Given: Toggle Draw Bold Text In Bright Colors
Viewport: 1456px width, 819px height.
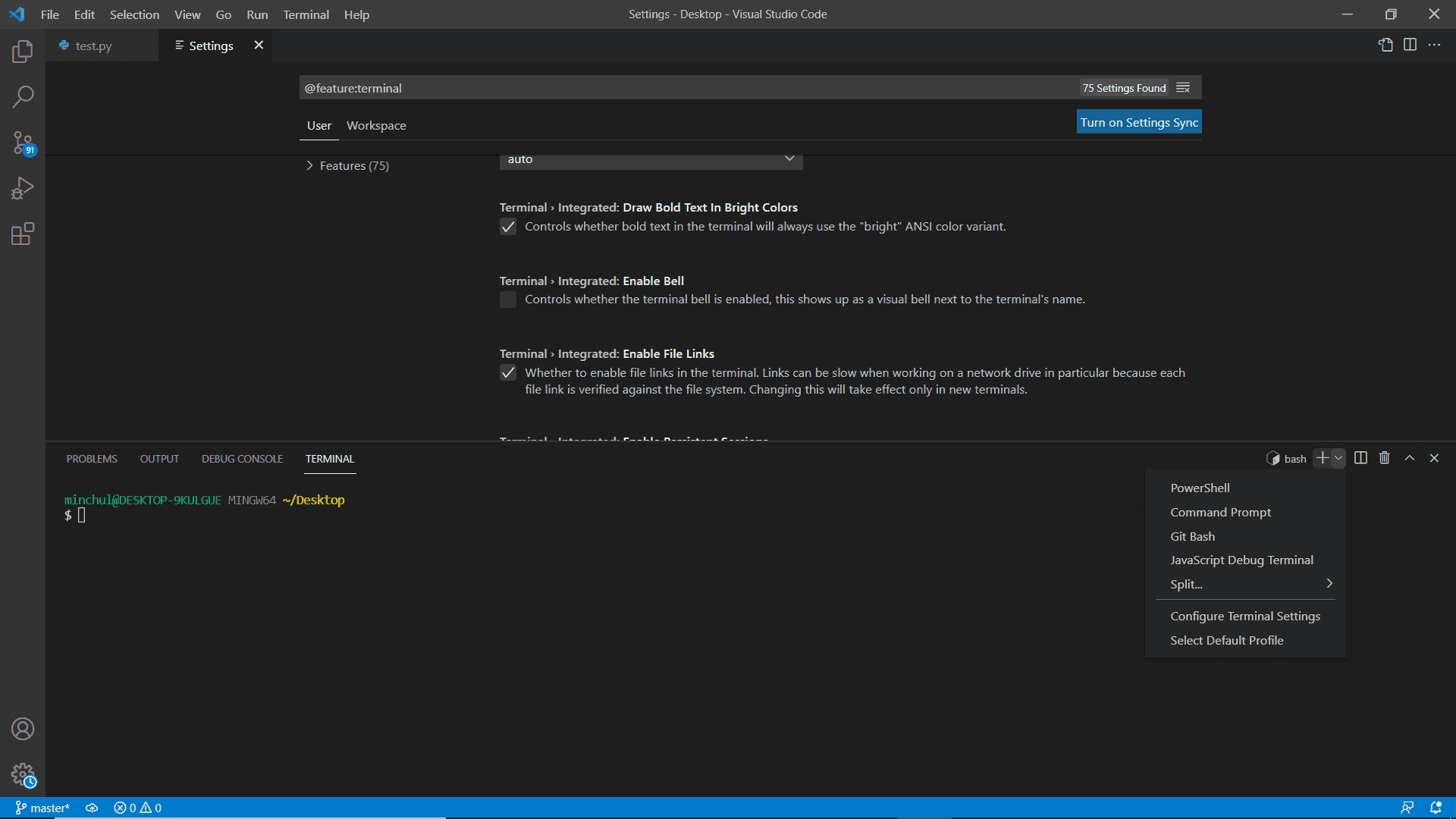Looking at the screenshot, I should (x=508, y=227).
